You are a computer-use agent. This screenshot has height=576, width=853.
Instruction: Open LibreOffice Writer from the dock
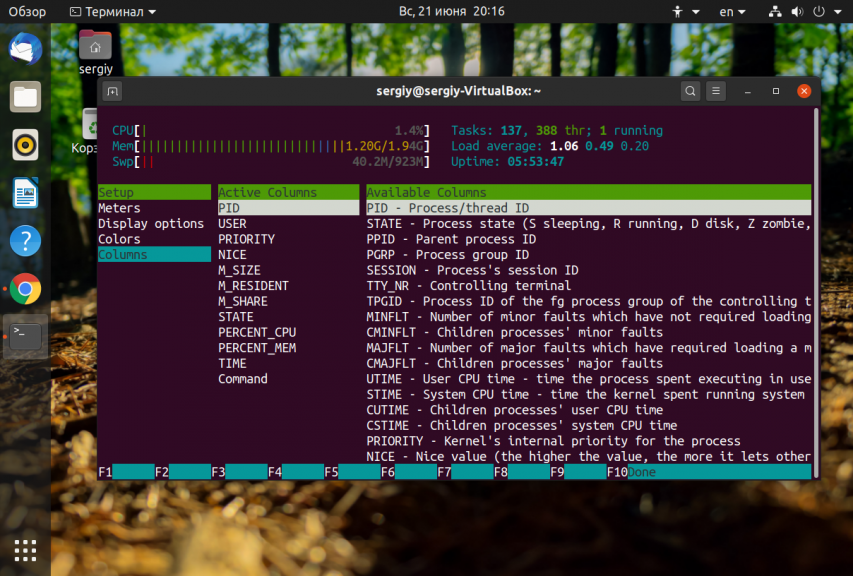pyautogui.click(x=25, y=193)
